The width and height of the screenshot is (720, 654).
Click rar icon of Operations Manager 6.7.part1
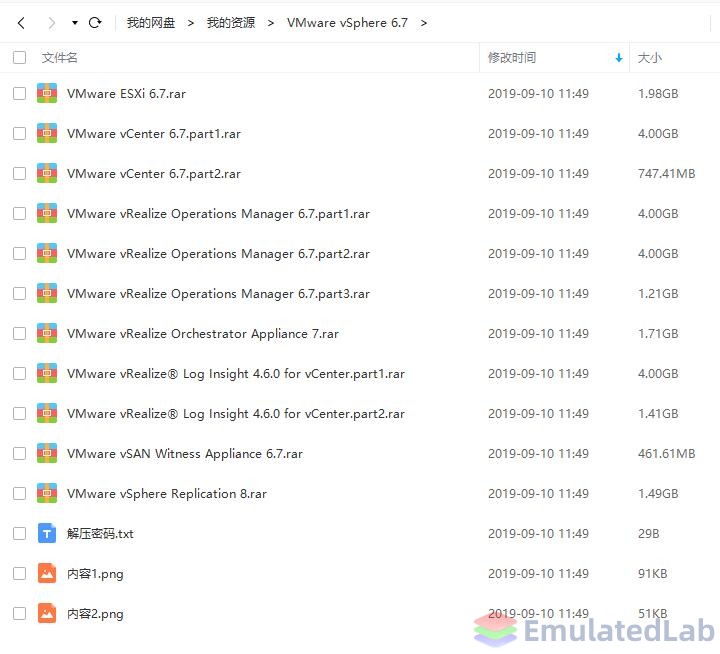pyautogui.click(x=47, y=213)
